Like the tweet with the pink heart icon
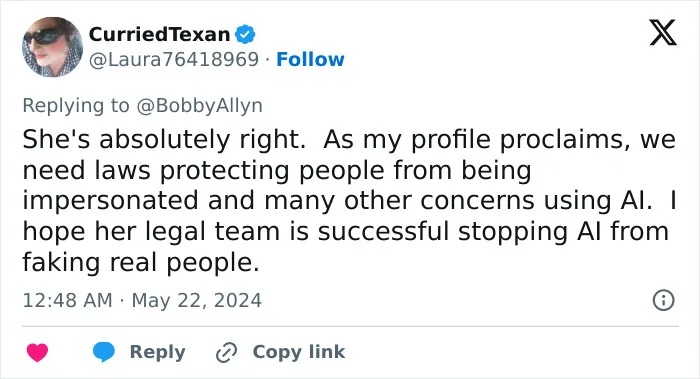The width and height of the screenshot is (700, 379). click(38, 352)
